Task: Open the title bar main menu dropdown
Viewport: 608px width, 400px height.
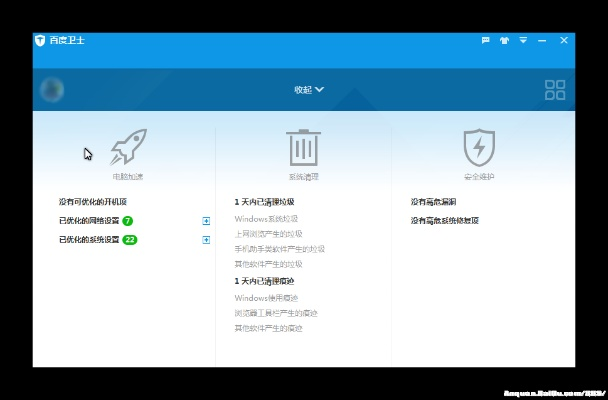Action: click(522, 41)
